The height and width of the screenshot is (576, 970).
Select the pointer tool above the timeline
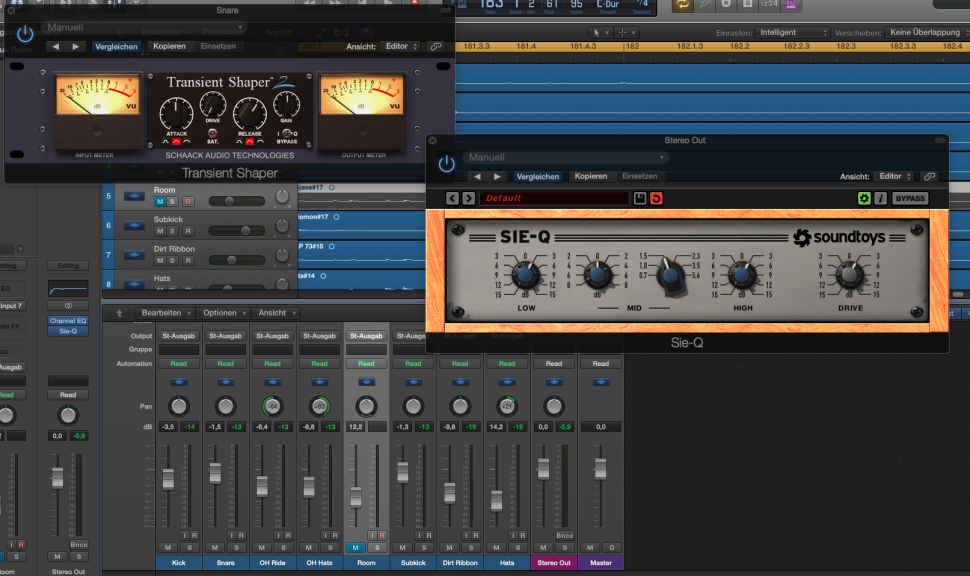pyautogui.click(x=597, y=32)
